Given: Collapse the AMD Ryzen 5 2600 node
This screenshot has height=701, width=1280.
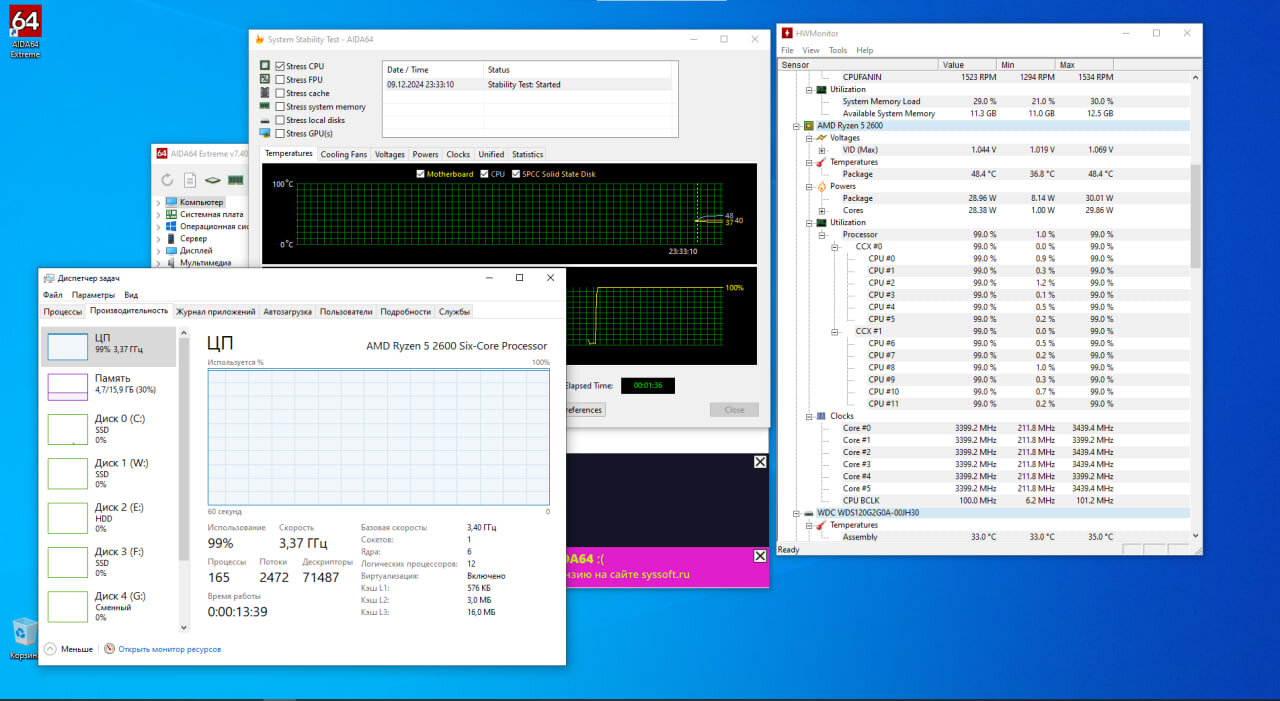Looking at the screenshot, I should click(796, 126).
